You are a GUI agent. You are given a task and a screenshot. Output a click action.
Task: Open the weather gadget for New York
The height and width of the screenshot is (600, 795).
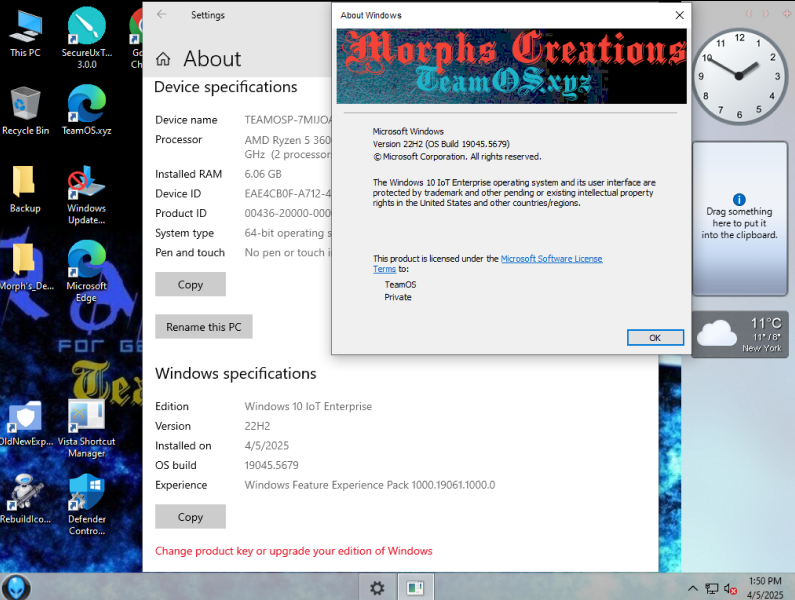tap(740, 335)
